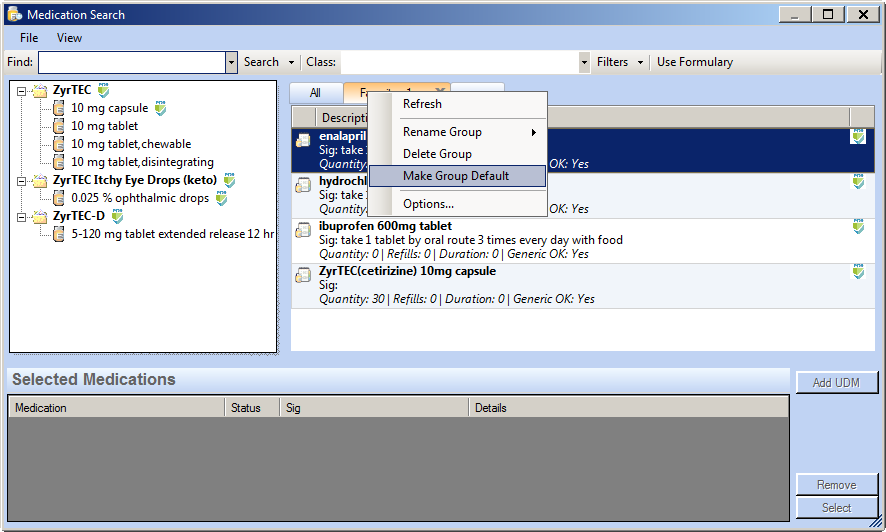Toggle the Use Formulary button

[694, 62]
